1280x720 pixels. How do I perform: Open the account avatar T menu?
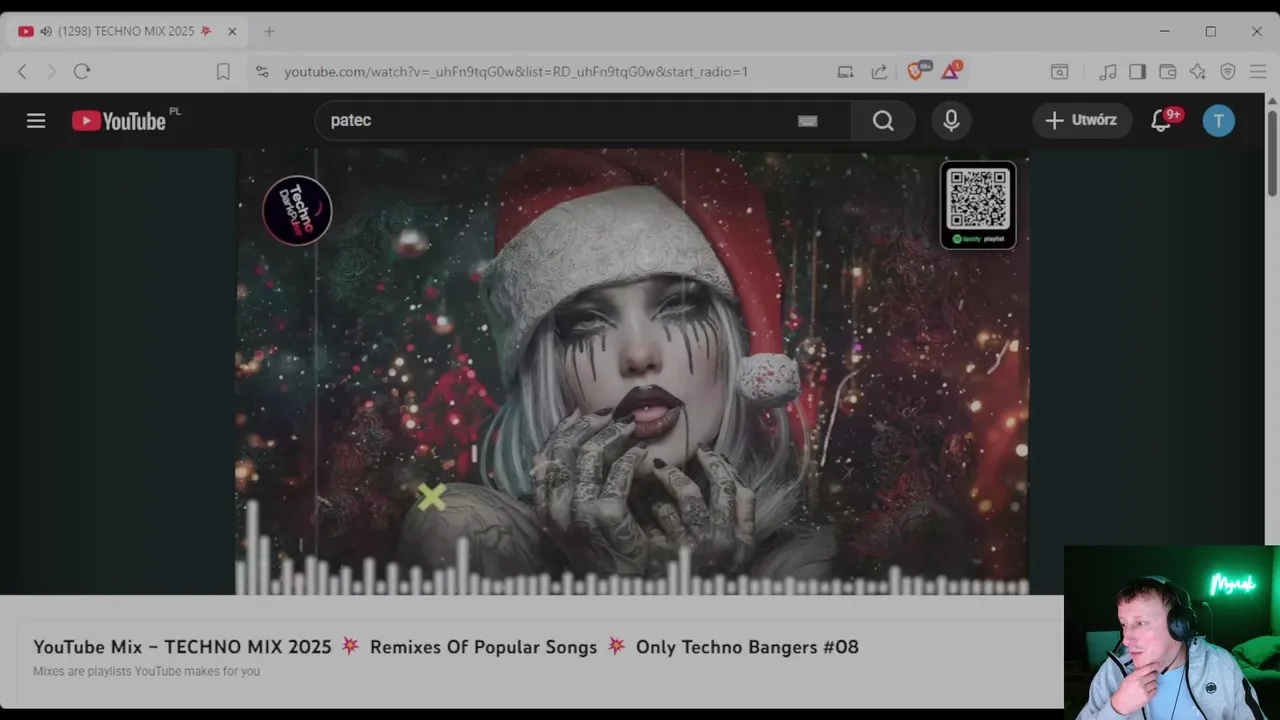pyautogui.click(x=1218, y=121)
